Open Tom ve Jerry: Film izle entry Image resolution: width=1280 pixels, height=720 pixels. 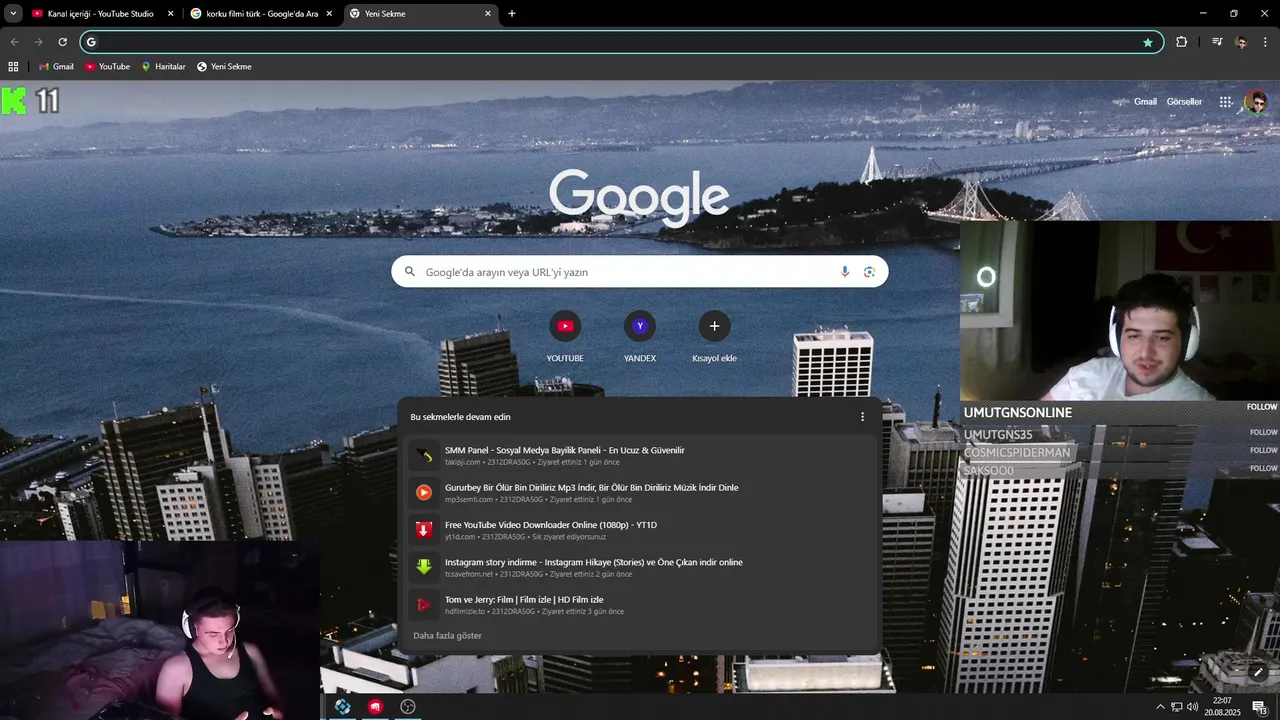pyautogui.click(x=640, y=605)
